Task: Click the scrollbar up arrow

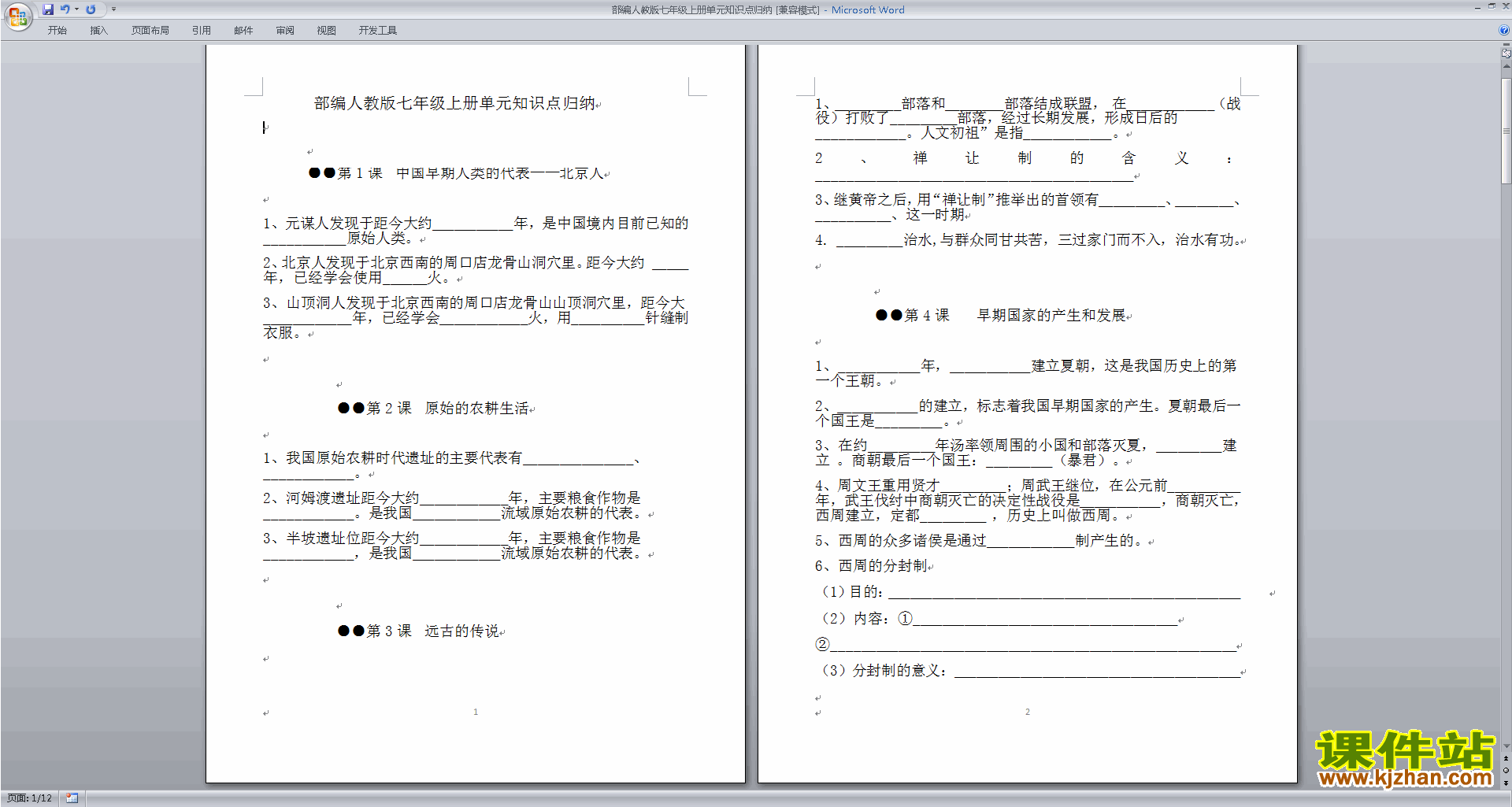Action: [x=1506, y=66]
